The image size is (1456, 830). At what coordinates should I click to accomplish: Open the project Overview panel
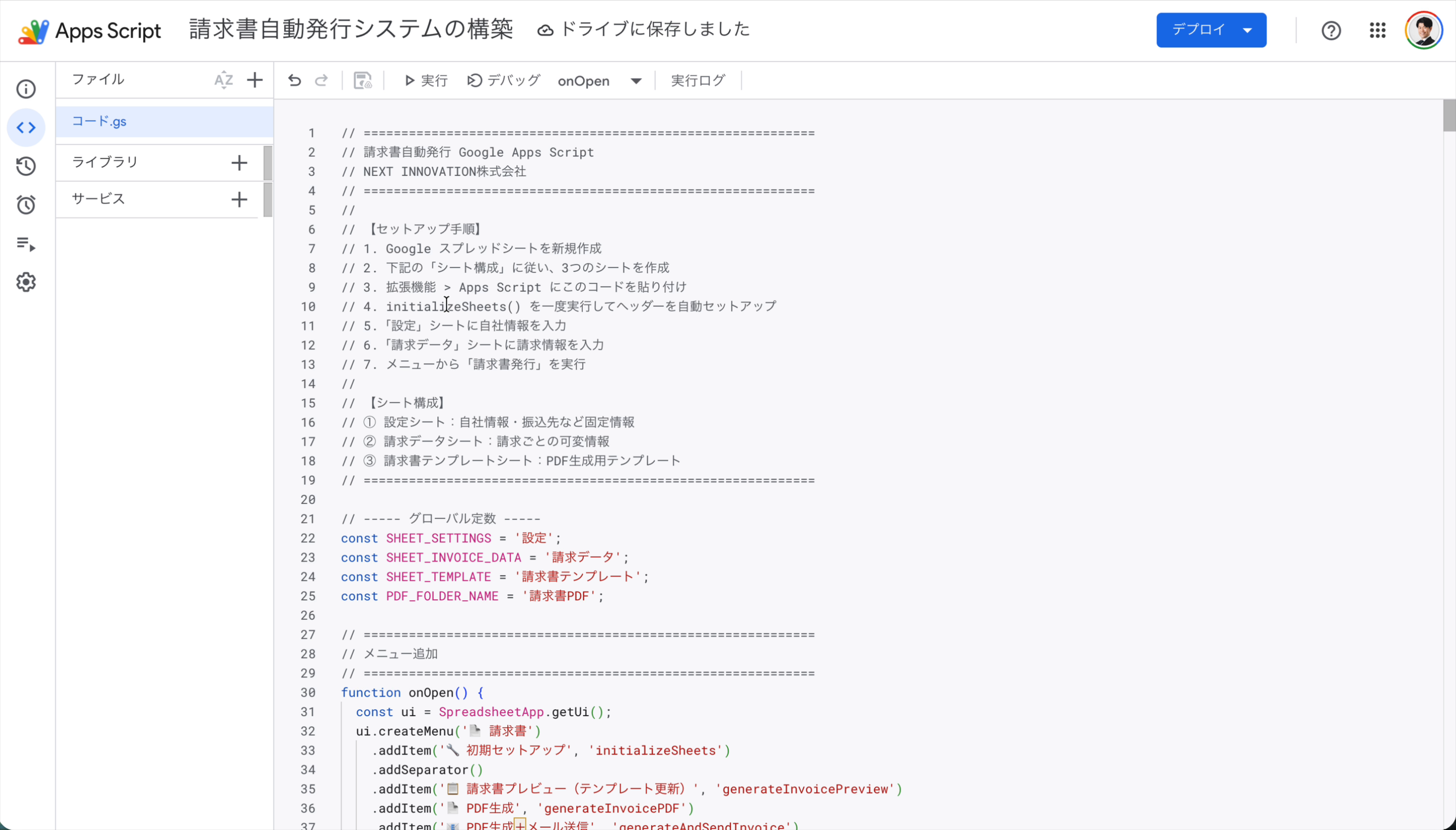26,89
